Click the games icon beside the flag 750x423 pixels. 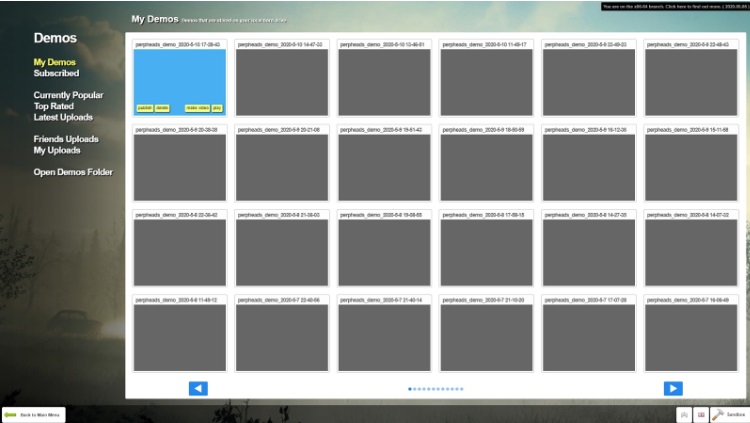(x=684, y=414)
